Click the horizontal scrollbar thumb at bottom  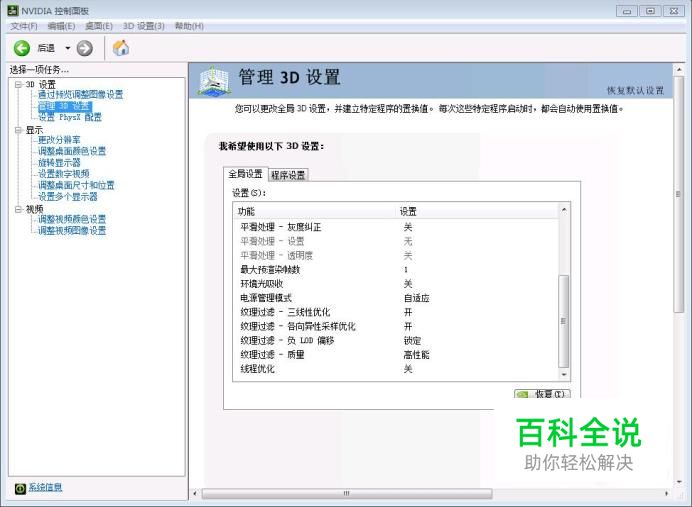tap(347, 493)
